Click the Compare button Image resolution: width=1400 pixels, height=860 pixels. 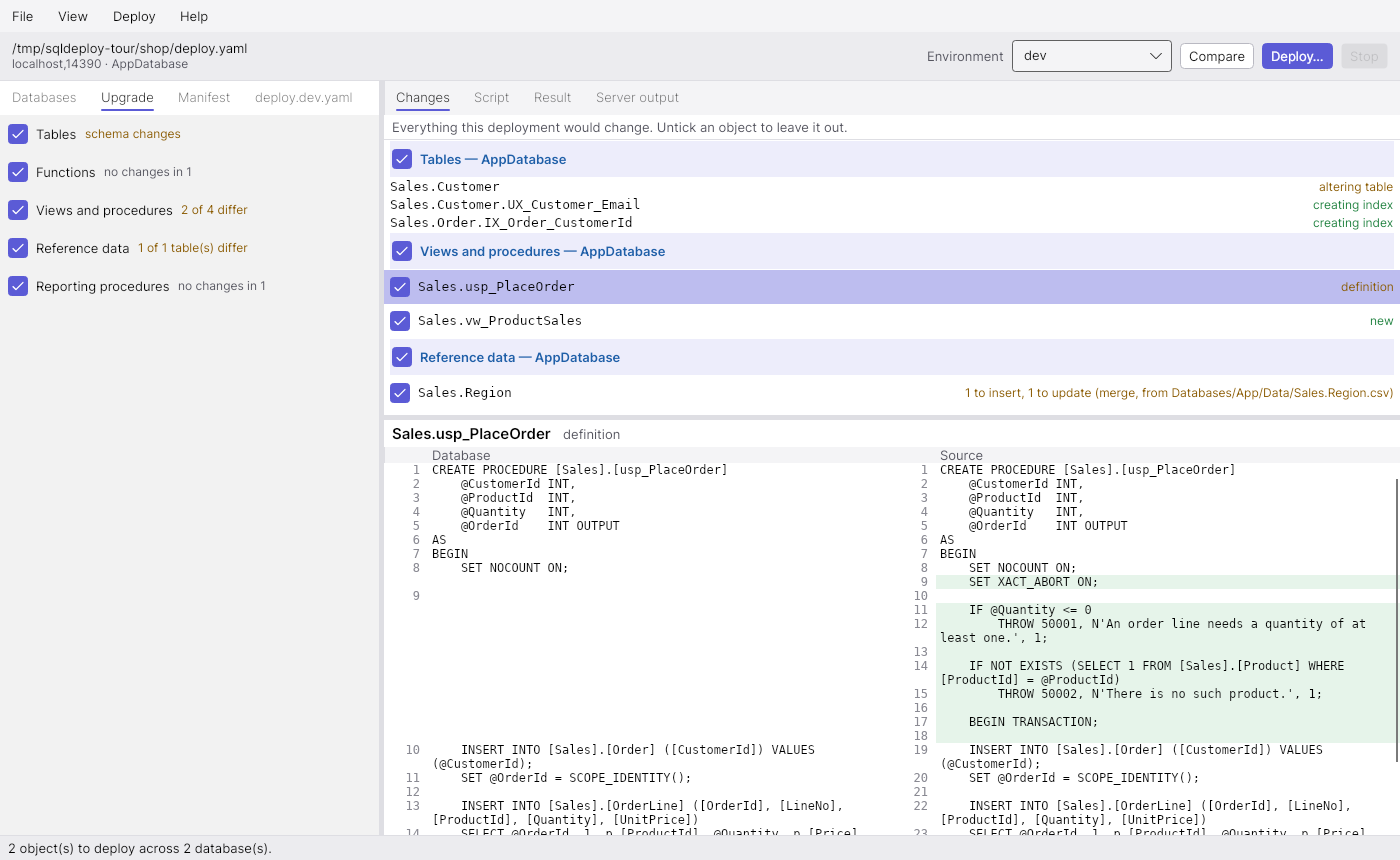(x=1217, y=56)
